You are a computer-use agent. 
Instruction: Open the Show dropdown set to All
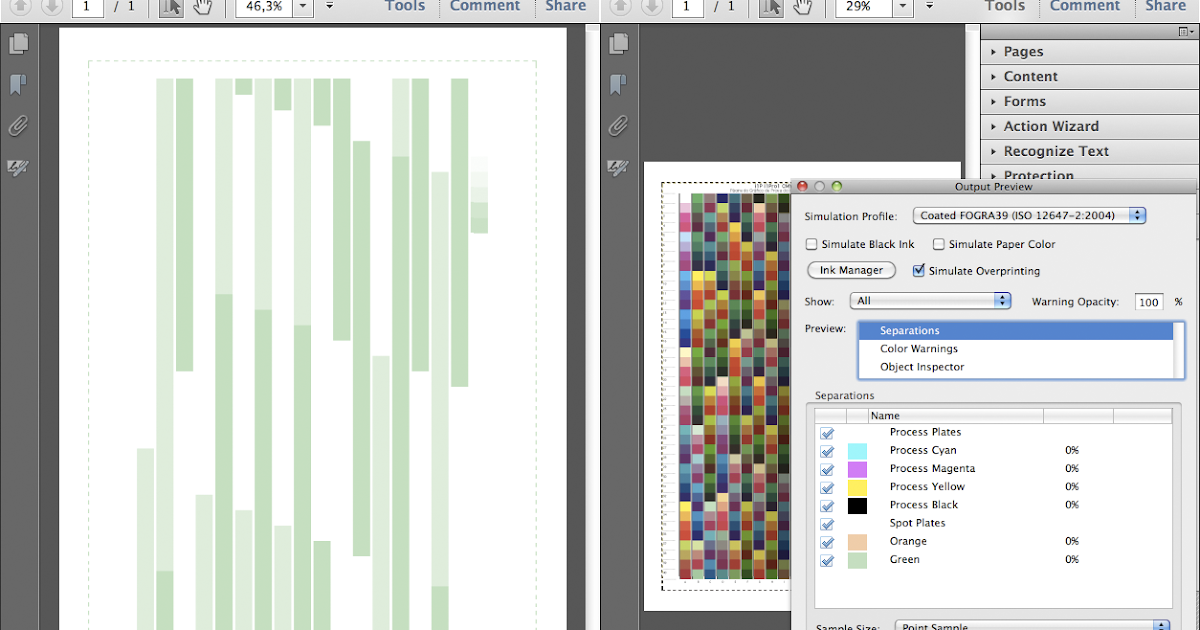click(930, 300)
